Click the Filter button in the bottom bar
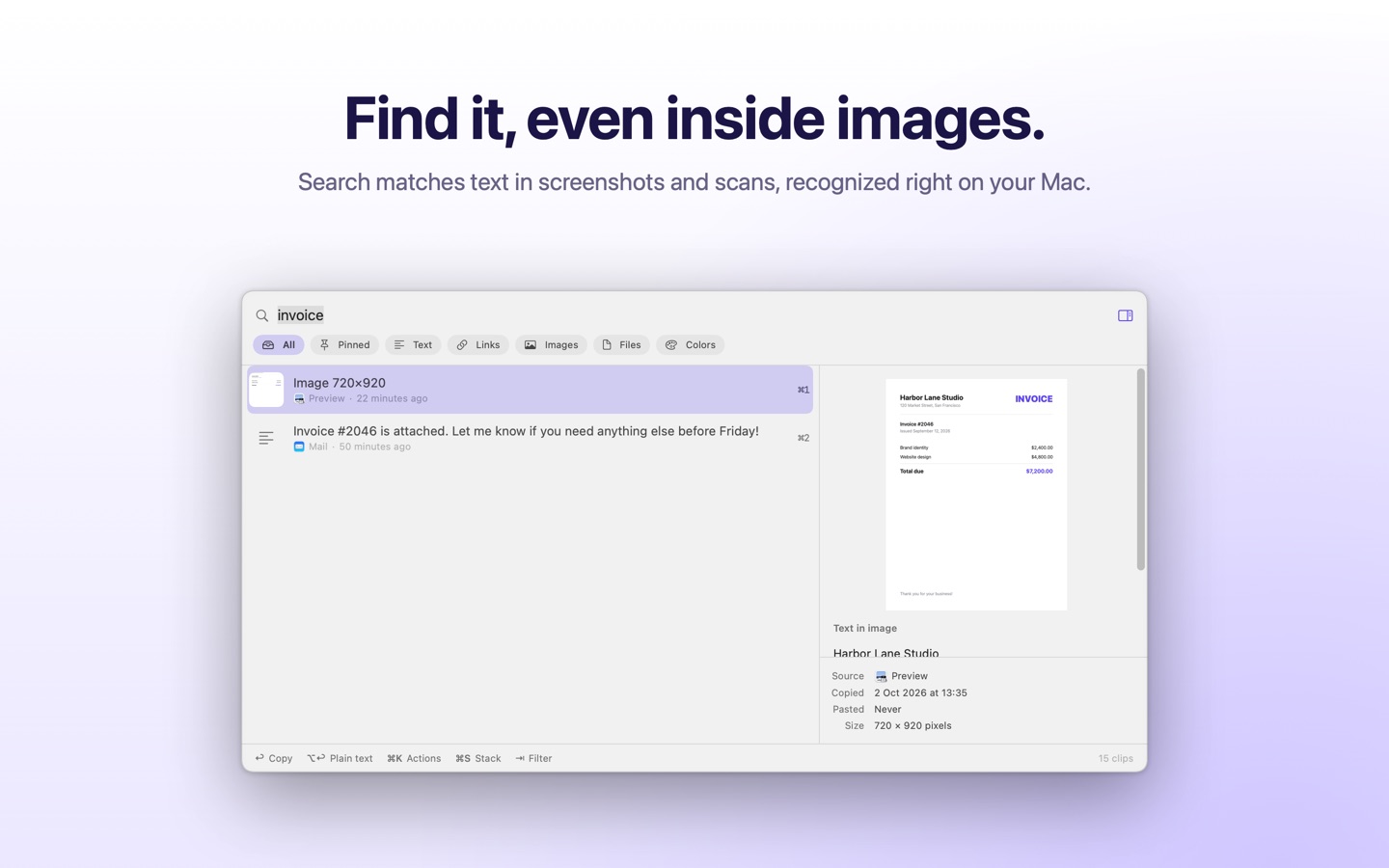Viewport: 1389px width, 868px height. click(533, 758)
